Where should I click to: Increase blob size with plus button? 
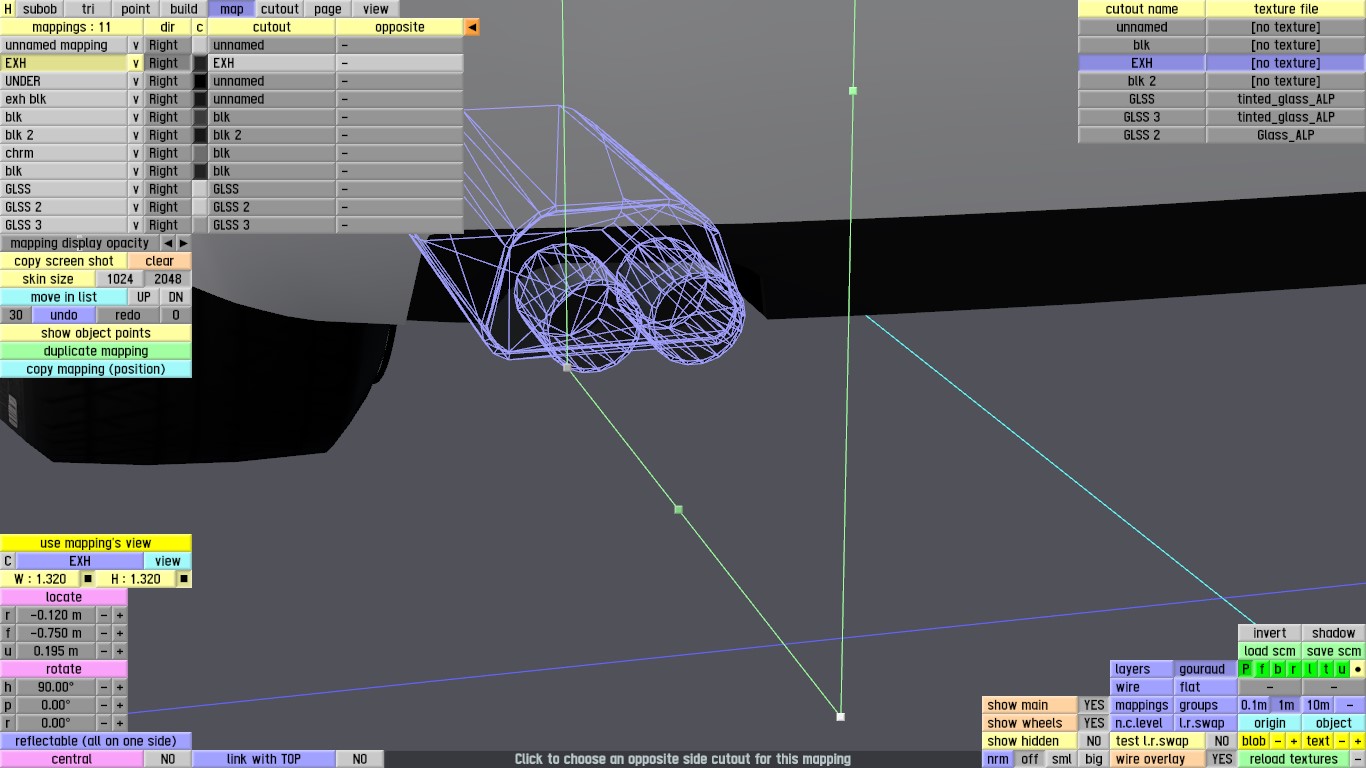click(x=1294, y=741)
